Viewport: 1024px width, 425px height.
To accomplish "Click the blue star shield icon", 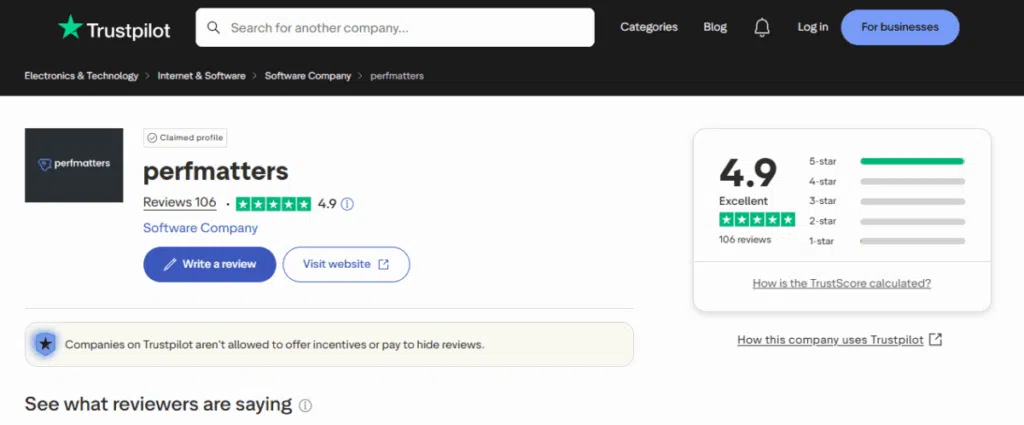I will 45,344.
